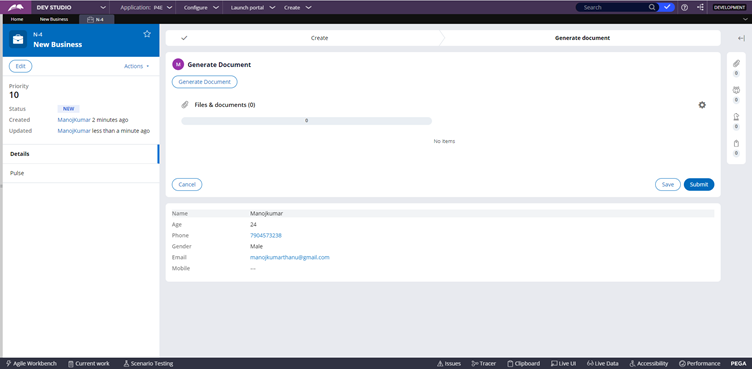Open Files & documents gear settings

click(x=702, y=105)
